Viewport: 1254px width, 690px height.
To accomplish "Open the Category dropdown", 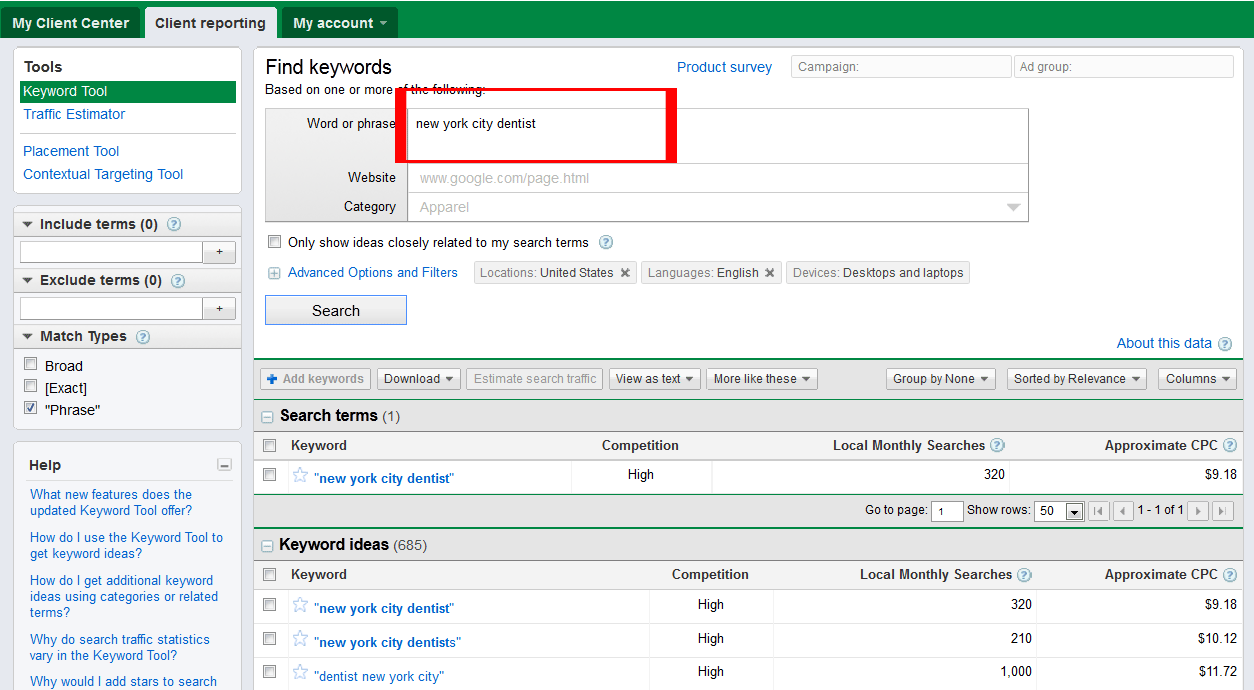I will pos(1013,207).
